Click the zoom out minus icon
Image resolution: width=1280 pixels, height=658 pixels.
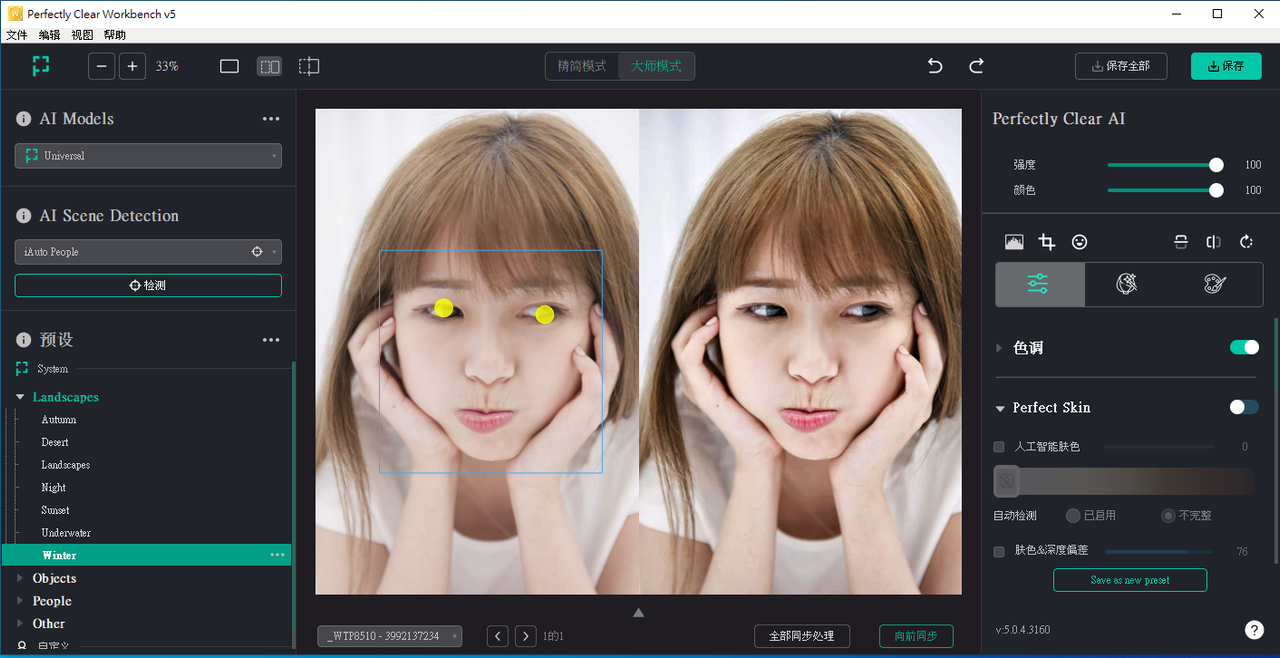tap(102, 66)
